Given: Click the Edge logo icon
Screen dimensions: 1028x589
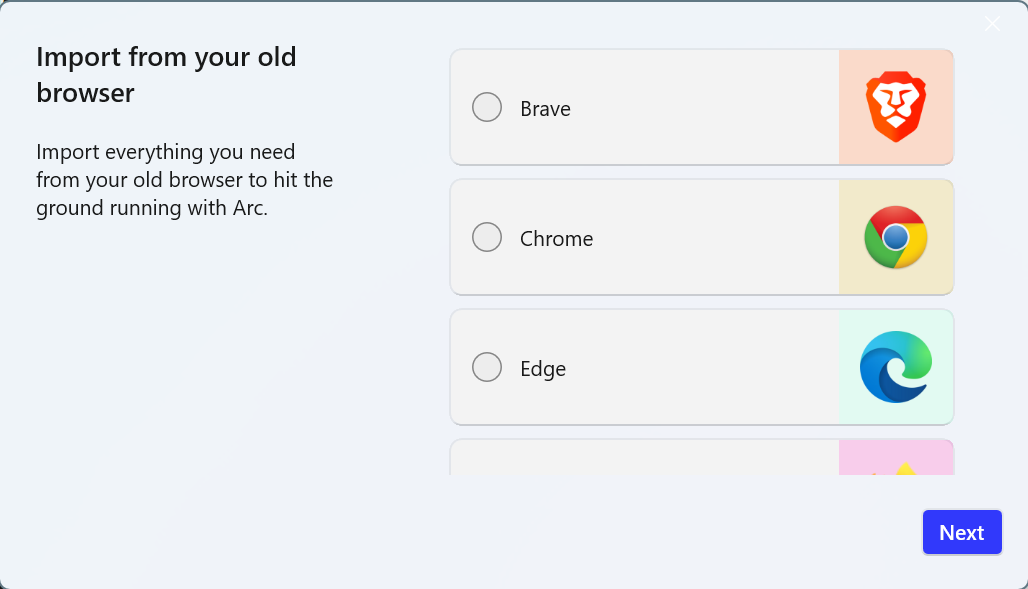Looking at the screenshot, I should coord(896,367).
